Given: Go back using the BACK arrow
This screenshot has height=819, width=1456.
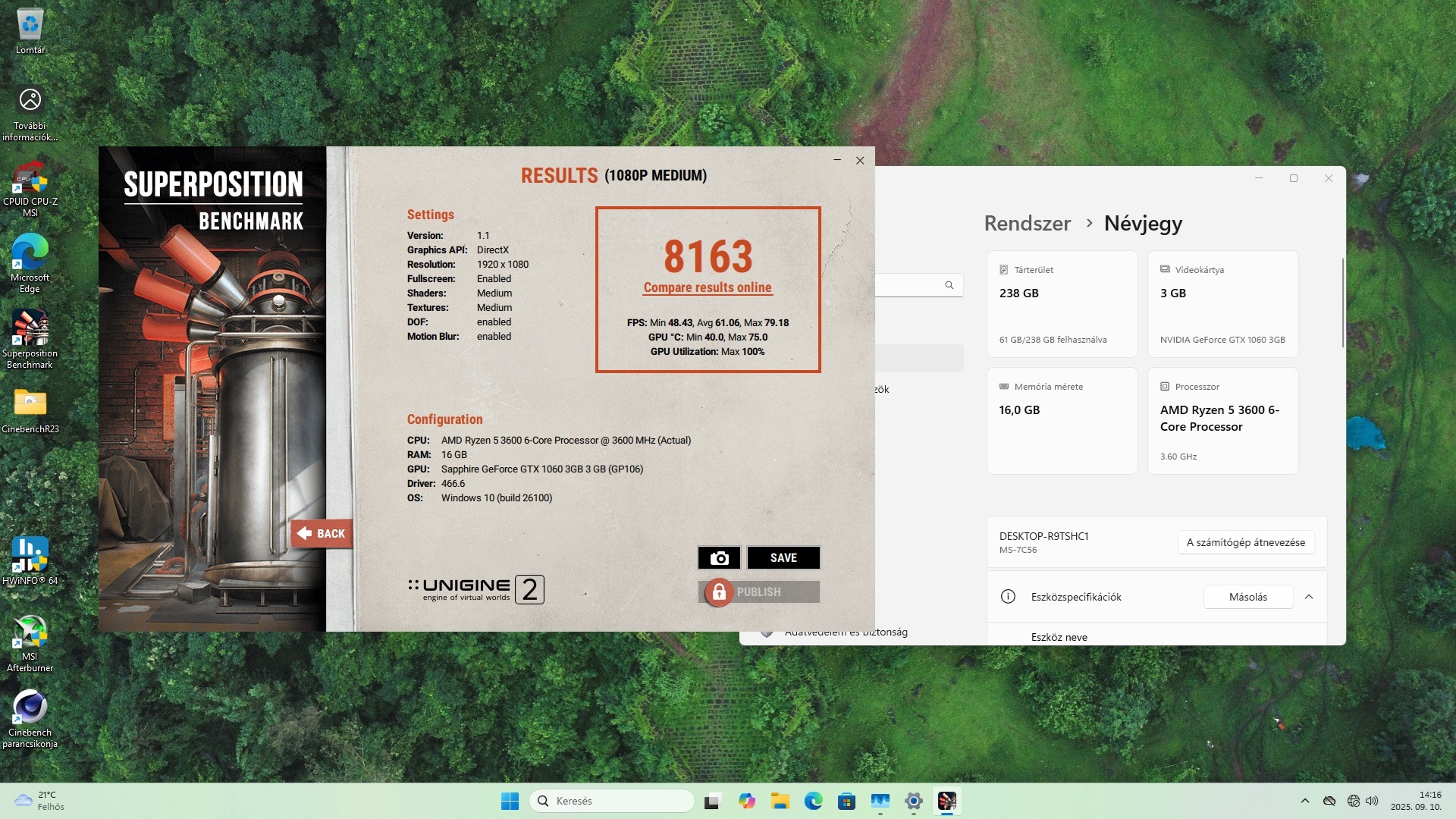Looking at the screenshot, I should (322, 533).
